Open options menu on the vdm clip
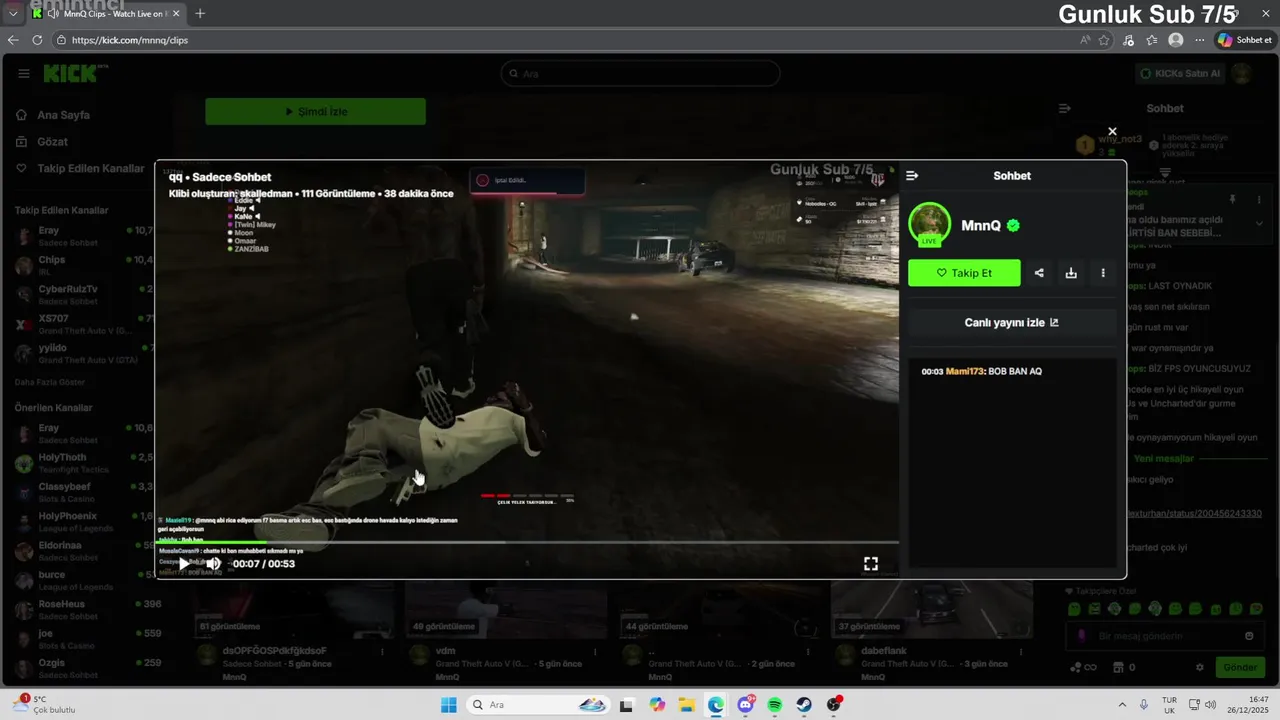The width and height of the screenshot is (1280, 720). [x=593, y=651]
